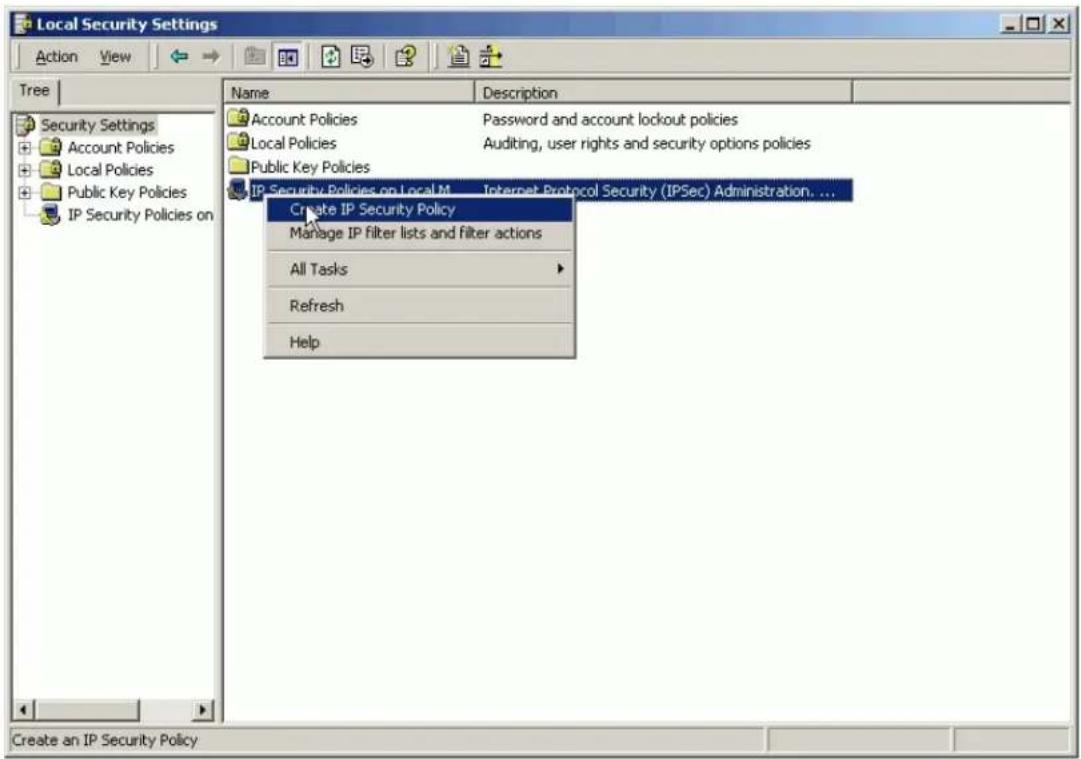Click the Back arrow toolbar icon
Viewport: 1081px width, 759px height.
179,57
